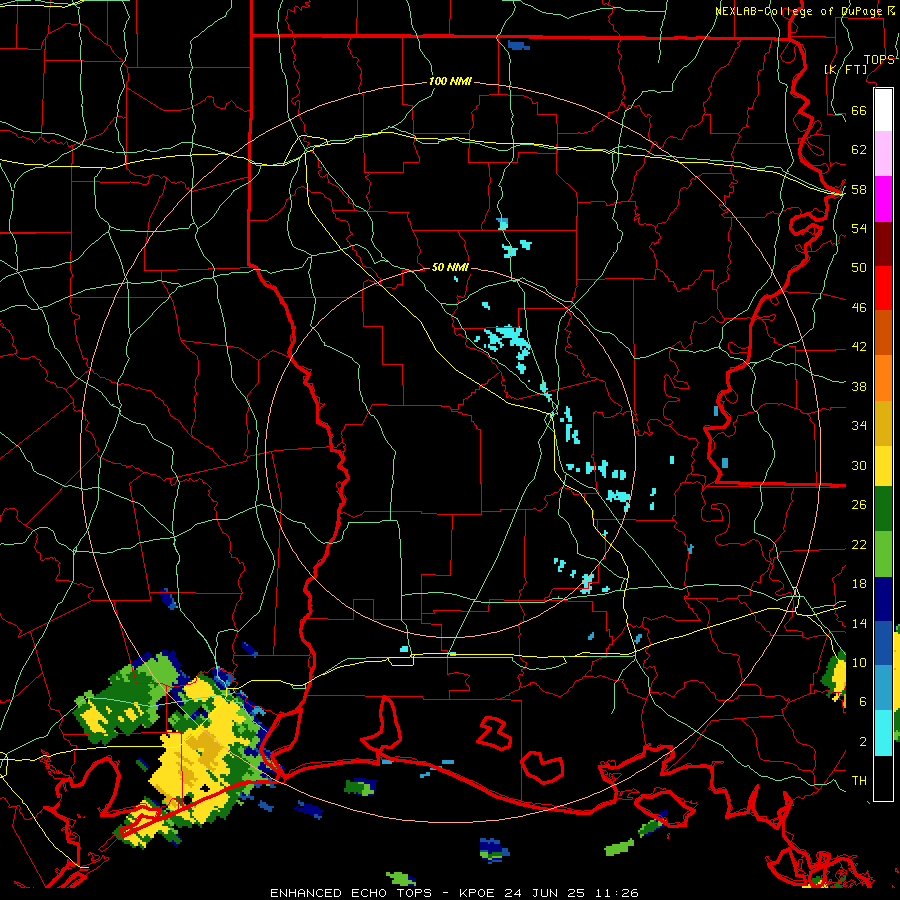This screenshot has height=900, width=900.
Task: Click the light blue legend band
Action: tap(883, 688)
